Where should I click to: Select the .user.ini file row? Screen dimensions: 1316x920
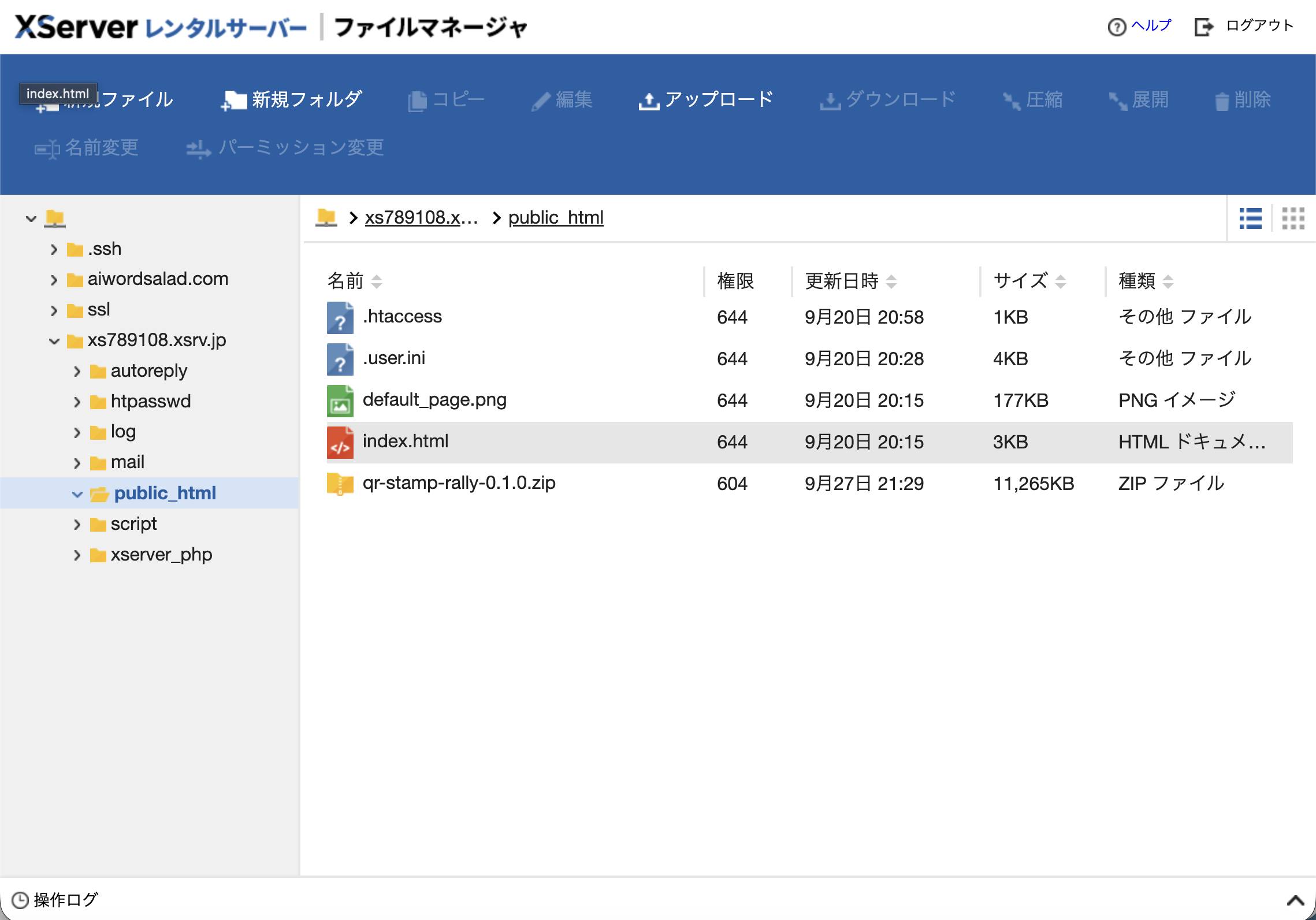(809, 359)
